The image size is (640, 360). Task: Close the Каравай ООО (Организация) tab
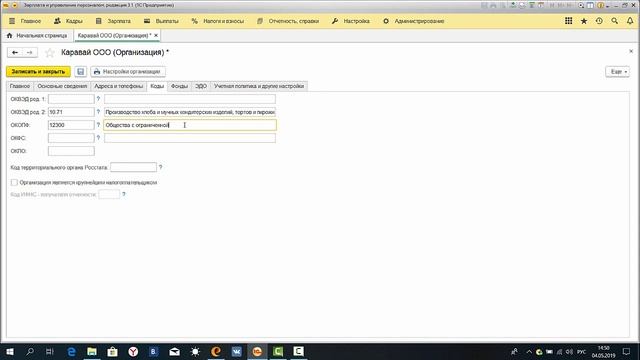point(156,36)
